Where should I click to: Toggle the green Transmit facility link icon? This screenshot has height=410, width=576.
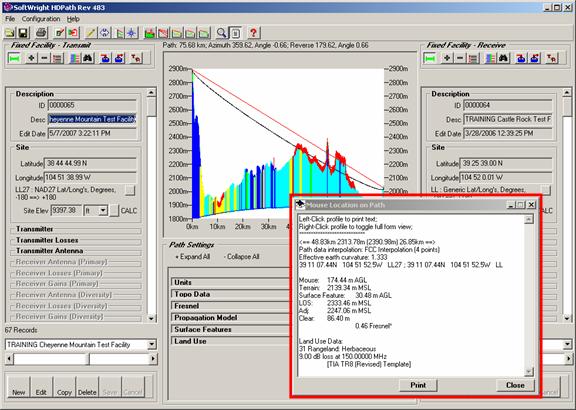pyautogui.click(x=14, y=58)
